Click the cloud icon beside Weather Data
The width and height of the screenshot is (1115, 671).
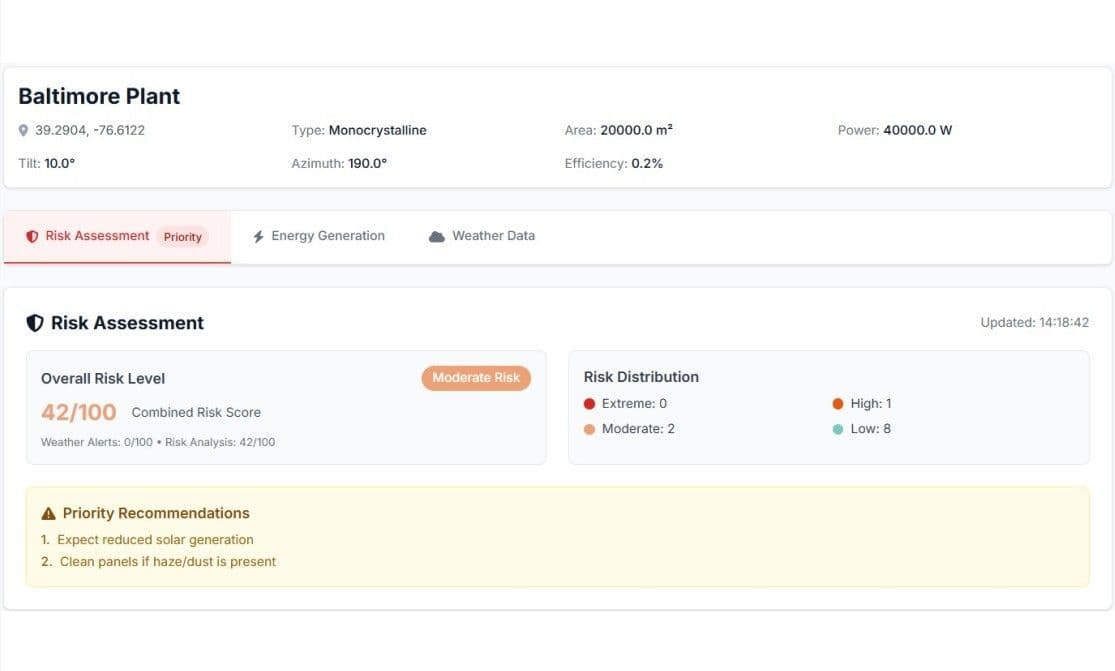(436, 235)
